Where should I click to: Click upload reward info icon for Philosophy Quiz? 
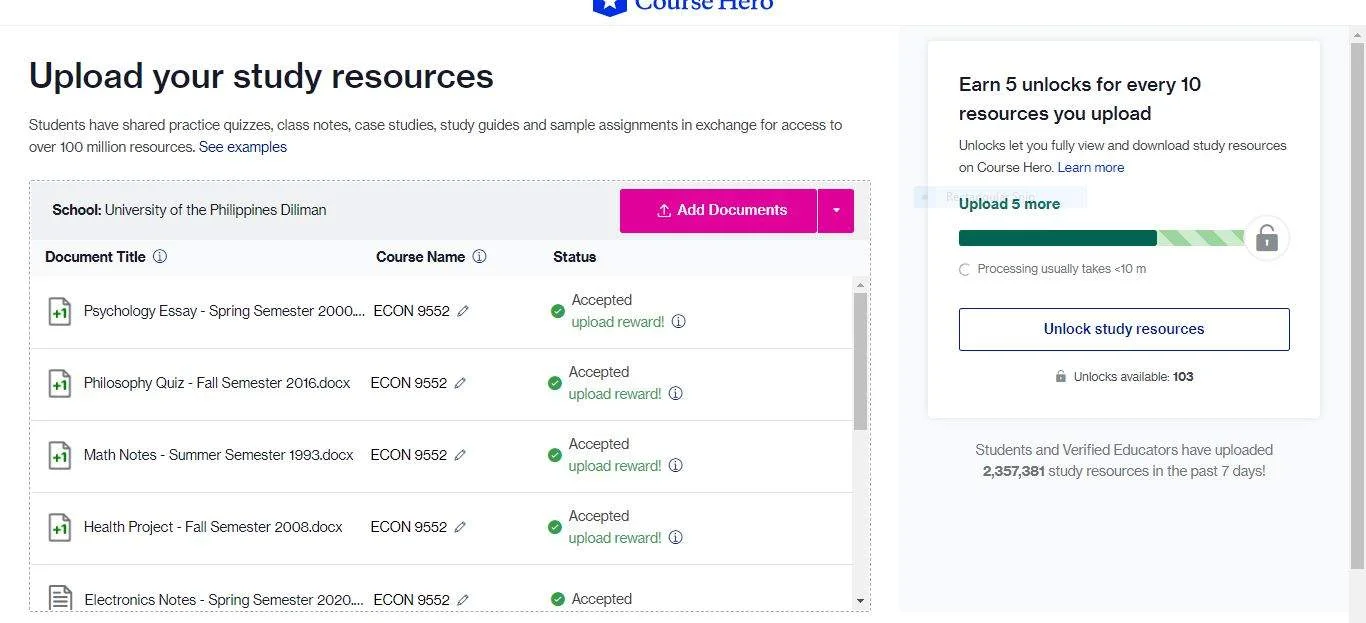(x=675, y=394)
